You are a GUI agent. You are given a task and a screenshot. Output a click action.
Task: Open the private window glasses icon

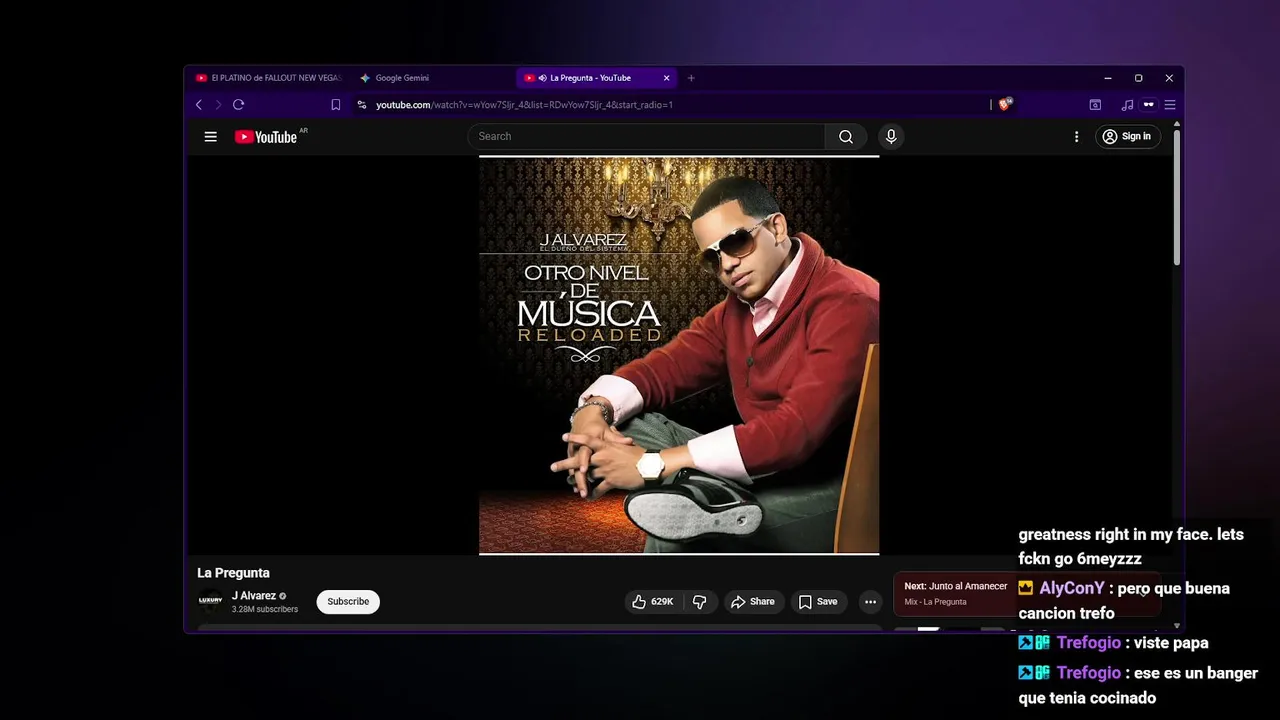(x=1148, y=105)
